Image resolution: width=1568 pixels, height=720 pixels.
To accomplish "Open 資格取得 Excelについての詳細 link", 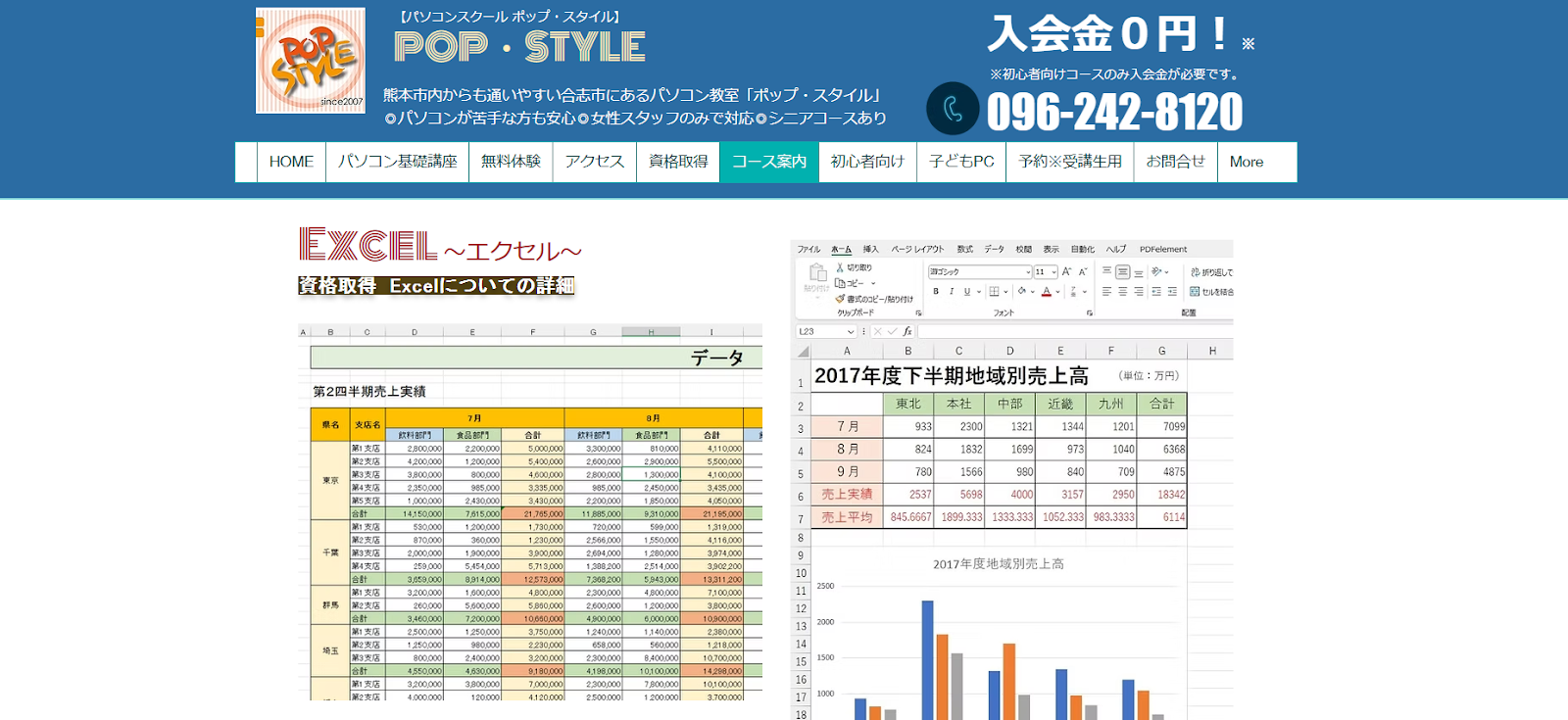I will 436,285.
